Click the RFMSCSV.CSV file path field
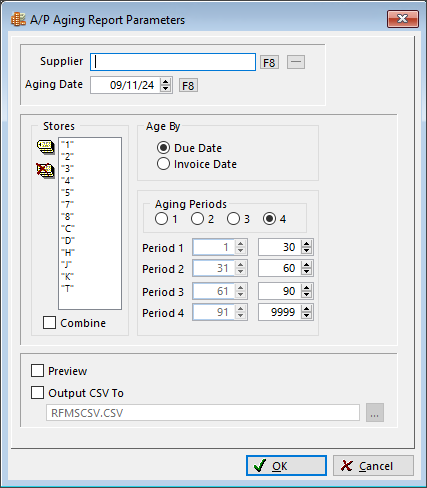427x488 pixels. point(203,413)
